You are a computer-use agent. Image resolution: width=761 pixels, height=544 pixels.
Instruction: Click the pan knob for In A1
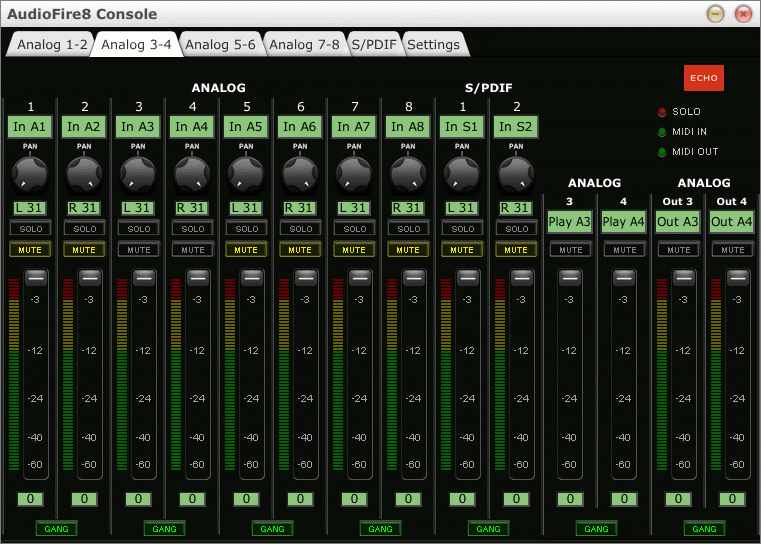(30, 173)
